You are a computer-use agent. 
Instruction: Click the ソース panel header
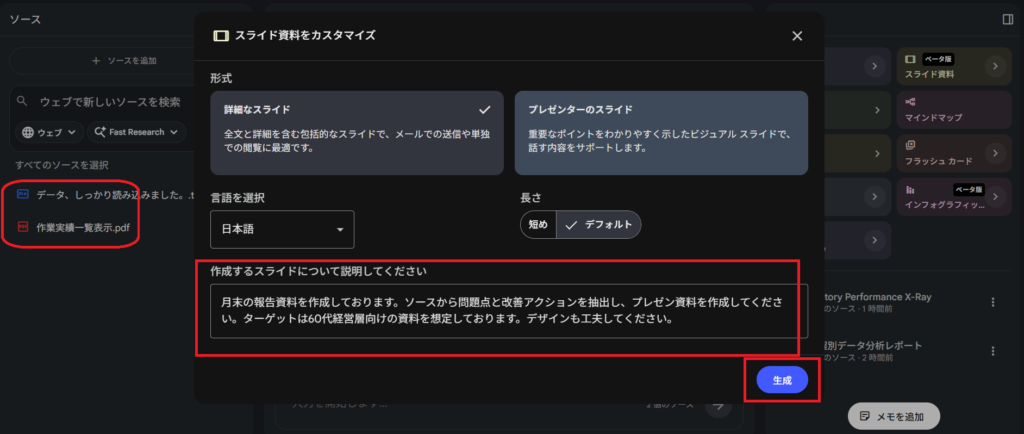click(x=25, y=20)
